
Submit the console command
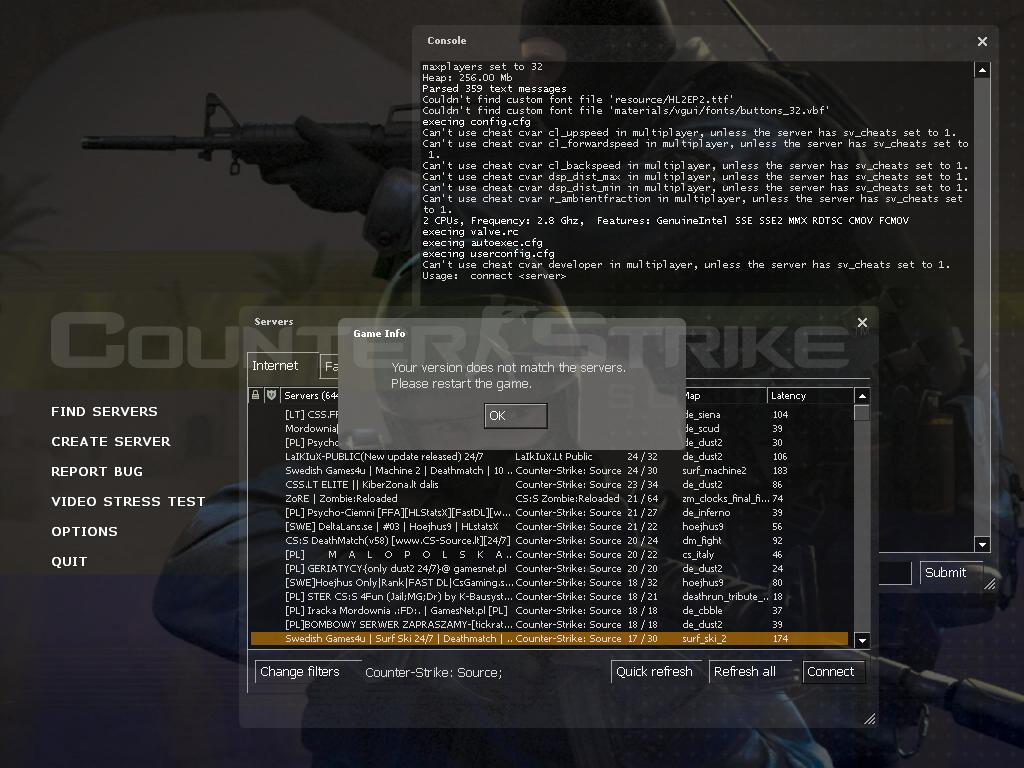[951, 573]
